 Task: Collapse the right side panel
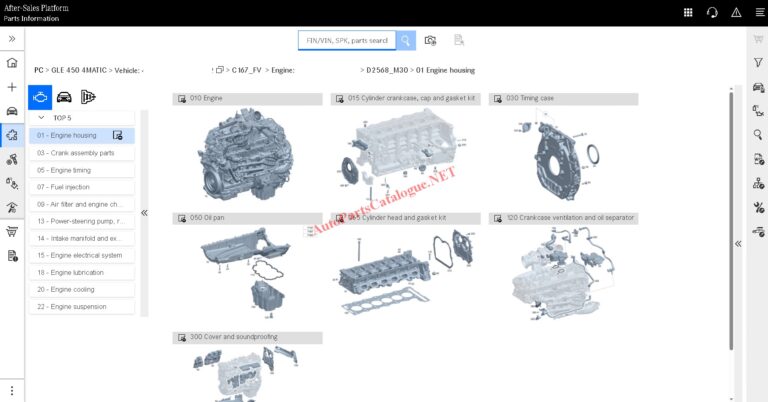pyautogui.click(x=738, y=243)
